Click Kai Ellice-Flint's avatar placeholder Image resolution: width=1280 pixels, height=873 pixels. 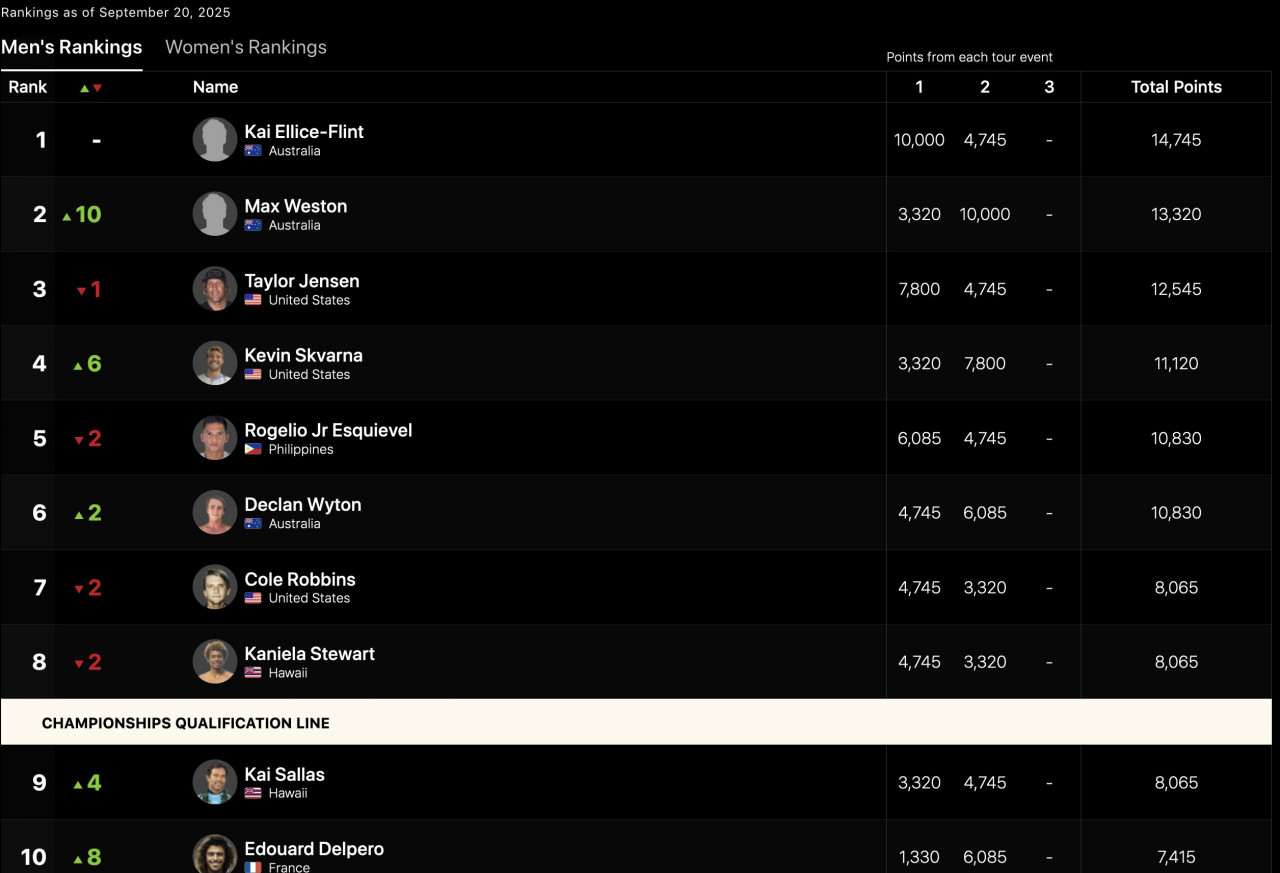tap(215, 140)
